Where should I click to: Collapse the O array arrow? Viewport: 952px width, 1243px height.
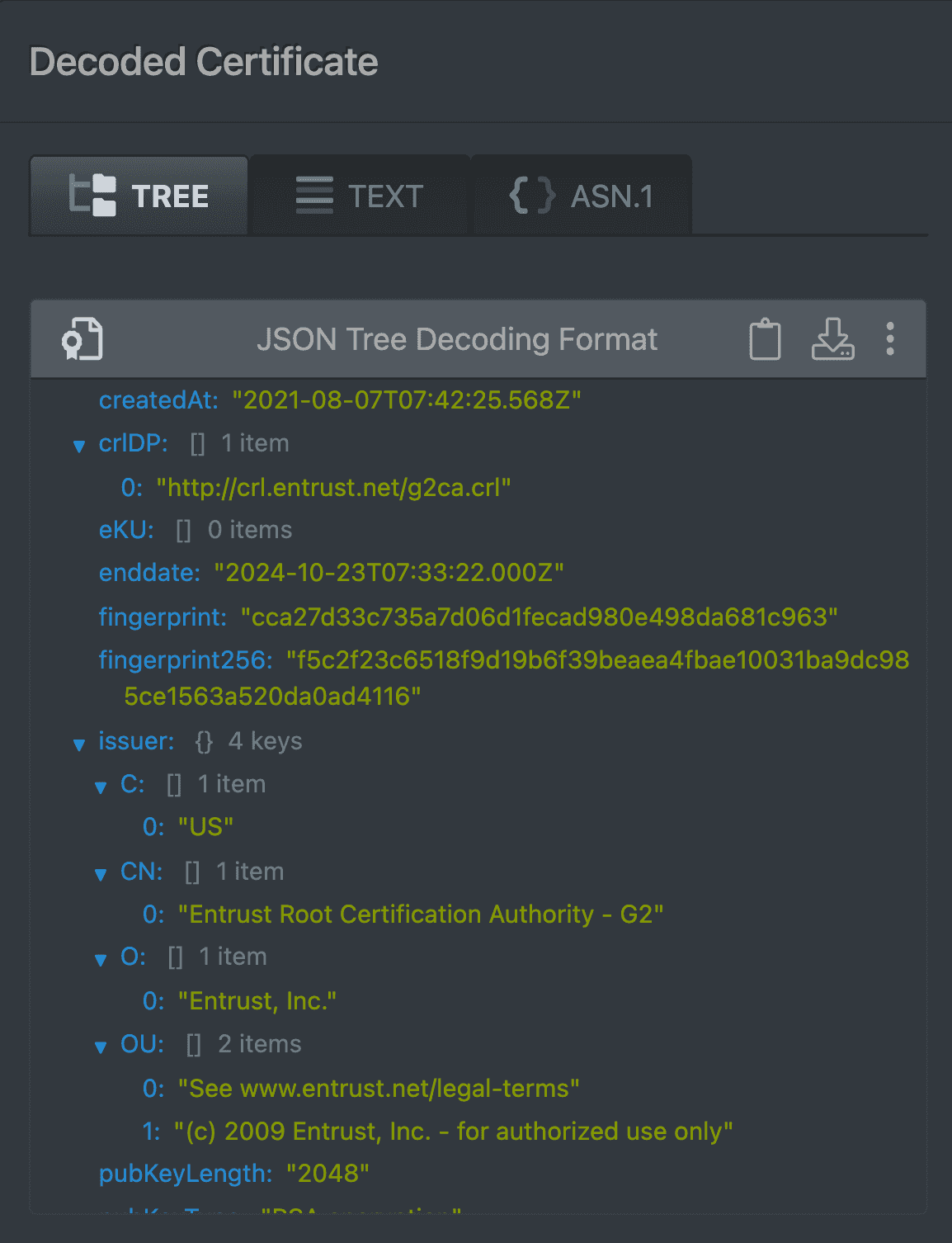click(101, 960)
